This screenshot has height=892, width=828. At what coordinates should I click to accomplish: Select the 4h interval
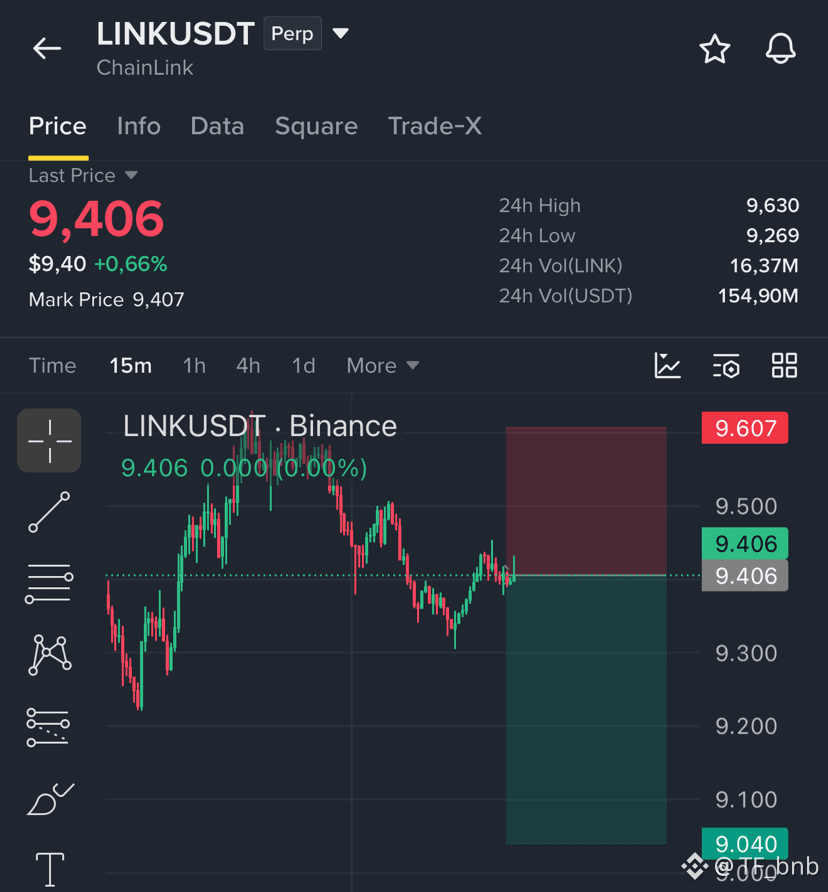(248, 366)
